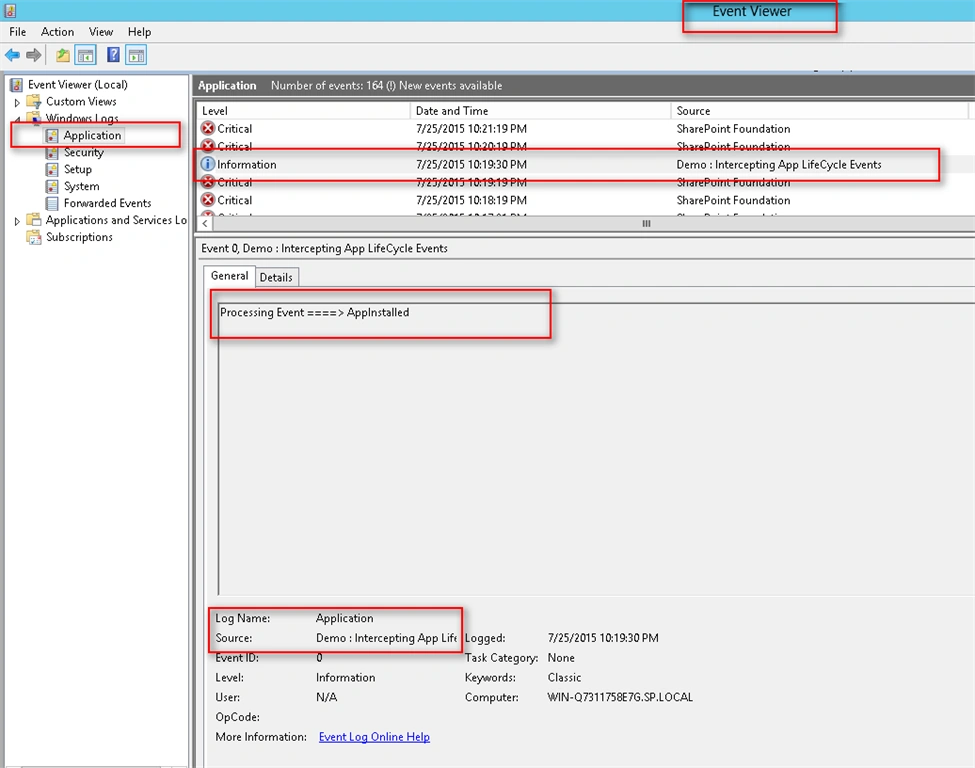Collapse the Windows Logs node

[17, 119]
